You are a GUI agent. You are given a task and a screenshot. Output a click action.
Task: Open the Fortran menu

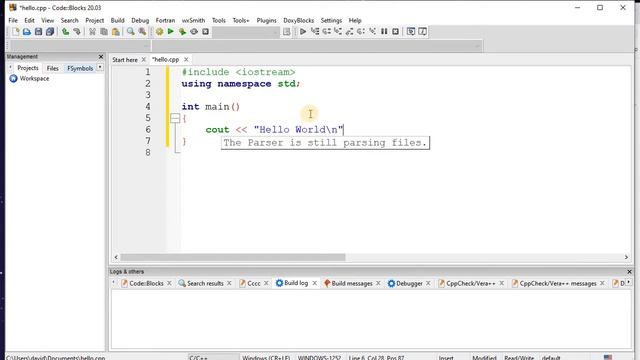165,20
